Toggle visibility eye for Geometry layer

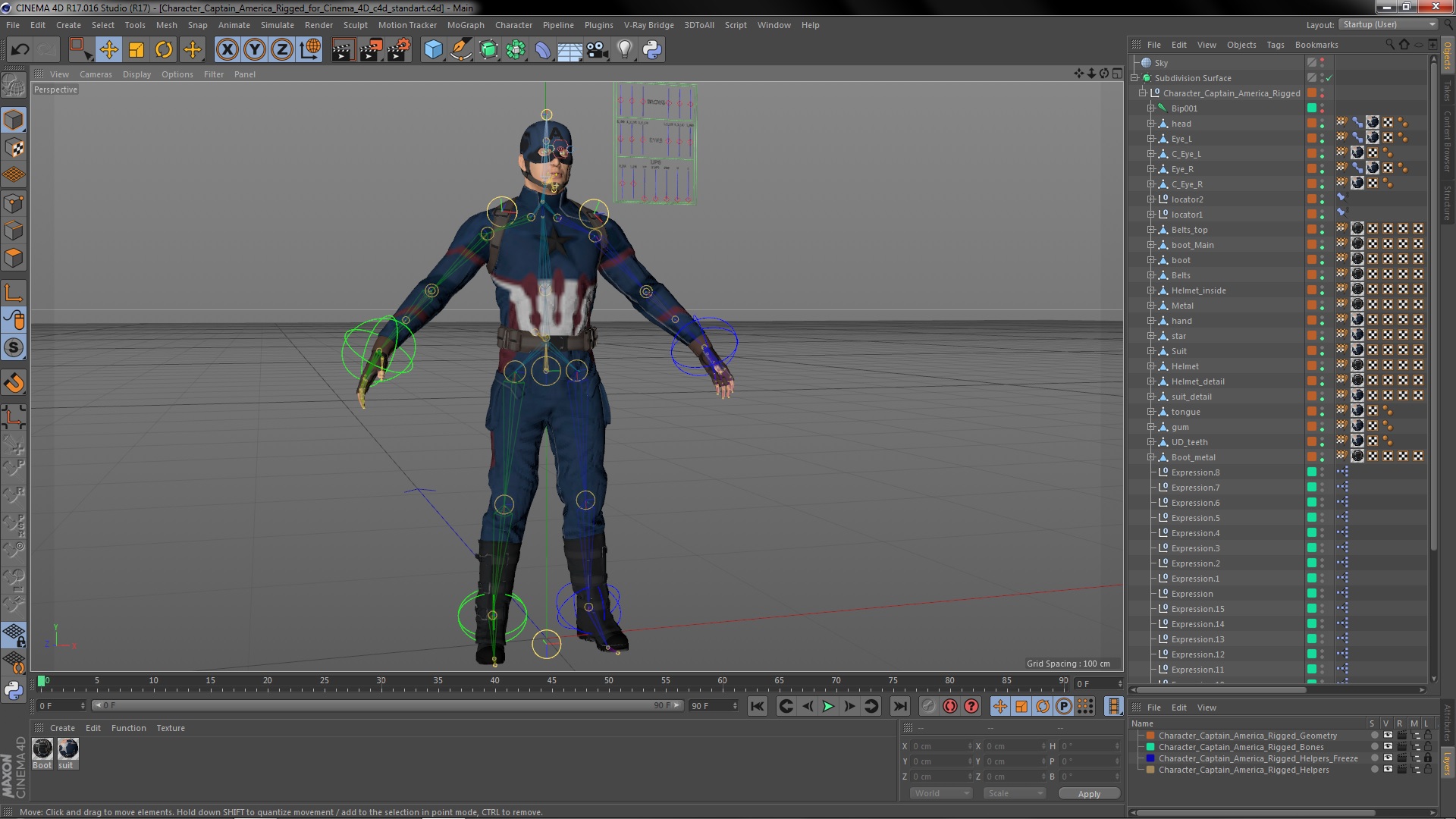click(x=1388, y=736)
